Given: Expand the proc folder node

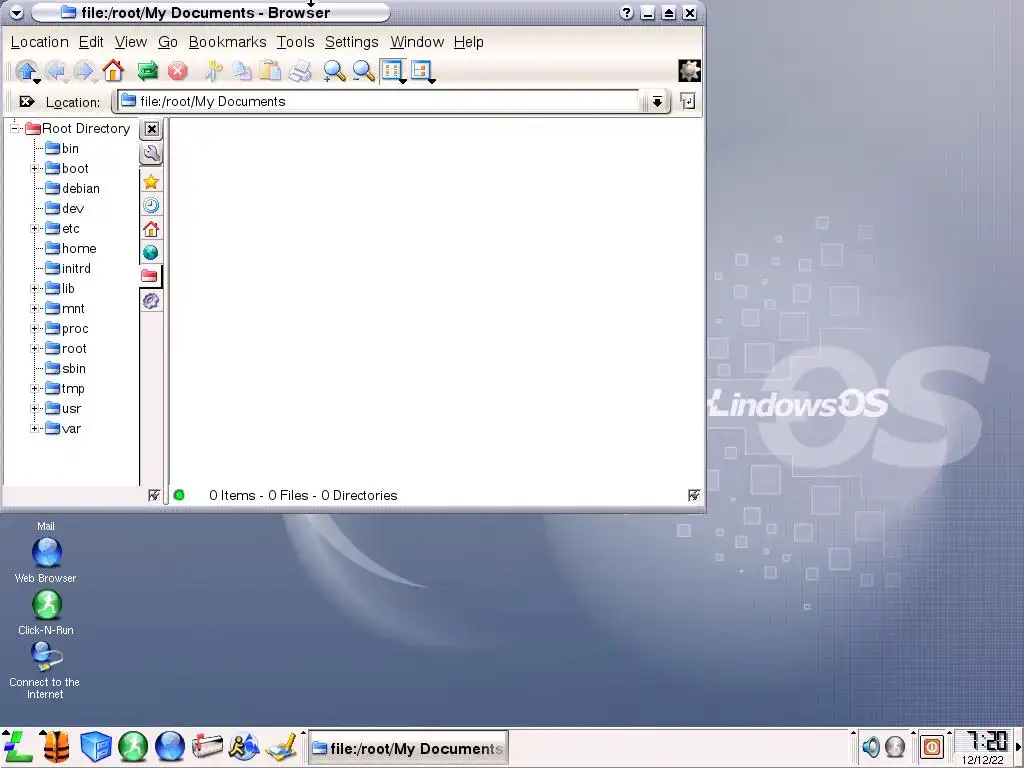Looking at the screenshot, I should click(x=35, y=328).
